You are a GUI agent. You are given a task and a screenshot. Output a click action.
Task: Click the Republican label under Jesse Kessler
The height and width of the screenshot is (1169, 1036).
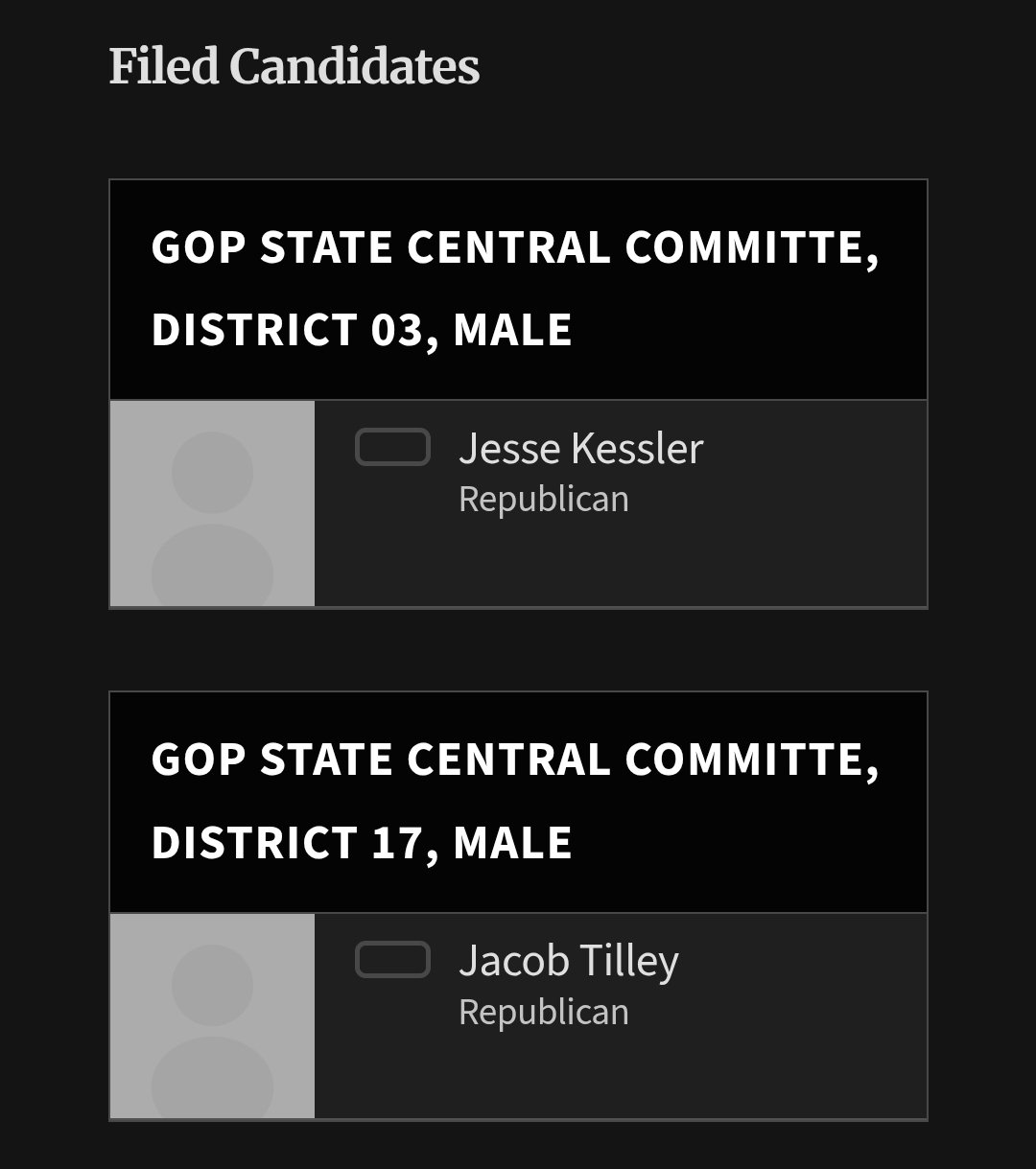544,500
